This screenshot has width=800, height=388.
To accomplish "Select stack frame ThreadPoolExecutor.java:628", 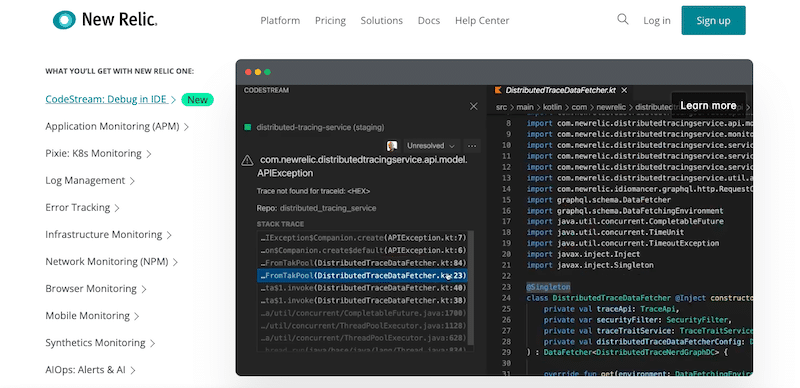I will click(x=363, y=338).
